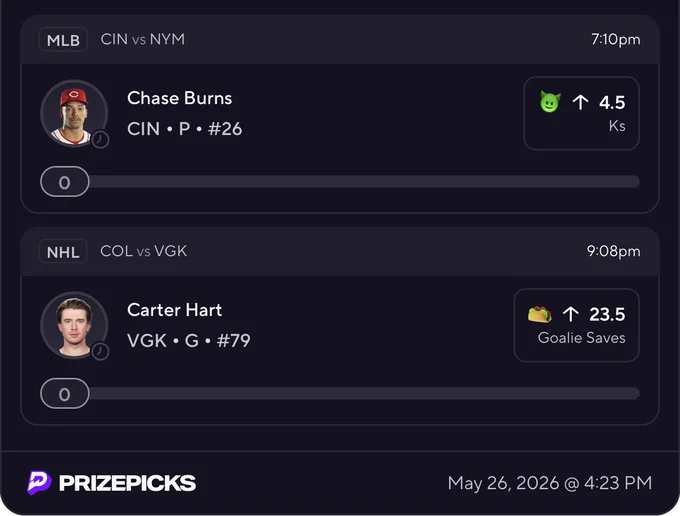Click the 7:10pm game time

coord(616,39)
